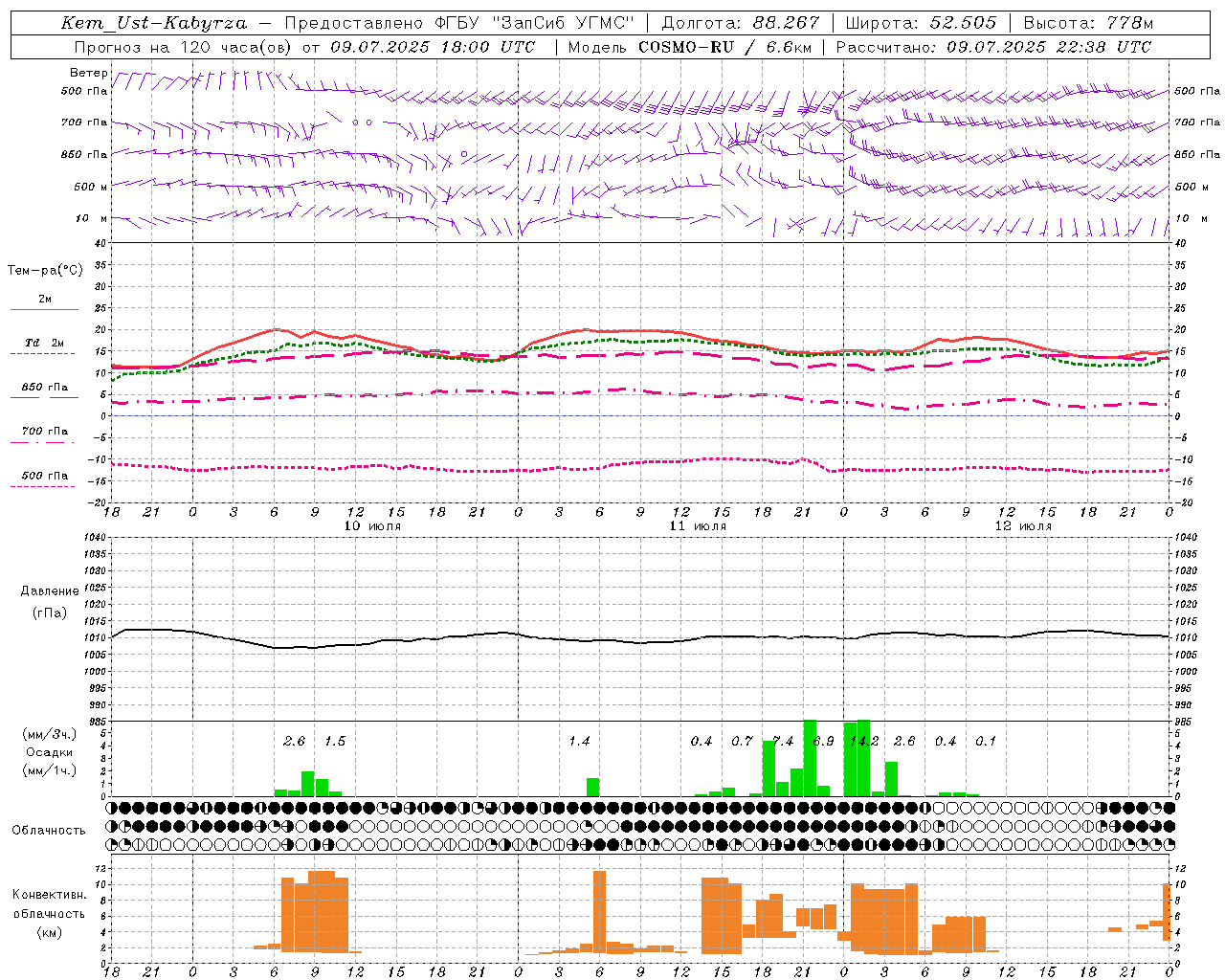Click the Высота: 778м value
Image resolution: width=1225 pixels, height=980 pixels.
pos(1088,23)
